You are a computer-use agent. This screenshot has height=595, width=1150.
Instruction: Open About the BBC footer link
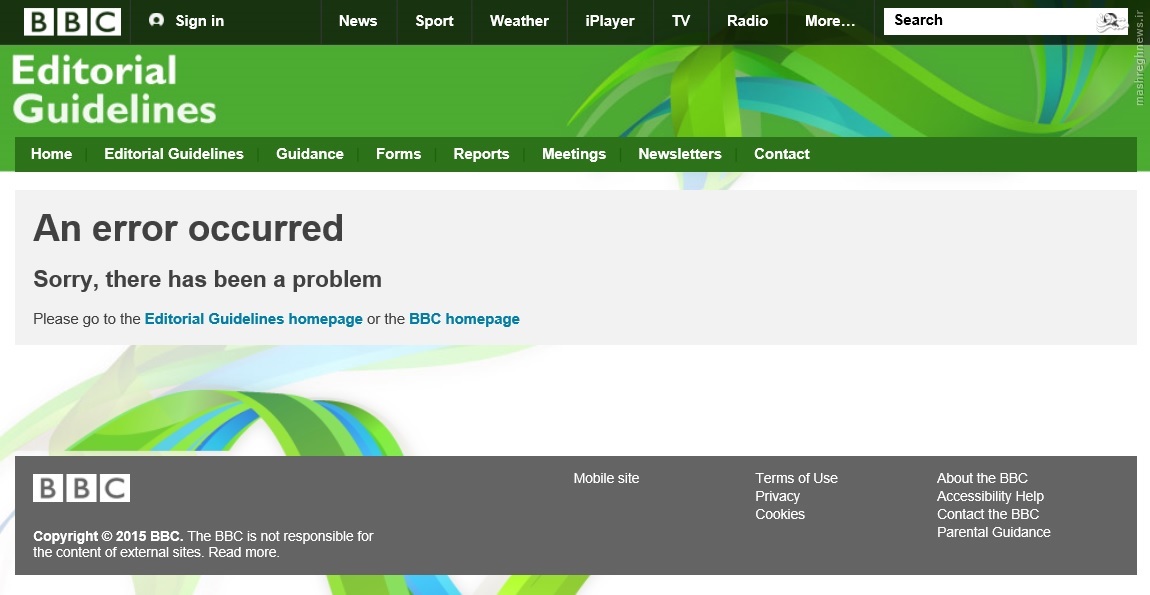(982, 478)
